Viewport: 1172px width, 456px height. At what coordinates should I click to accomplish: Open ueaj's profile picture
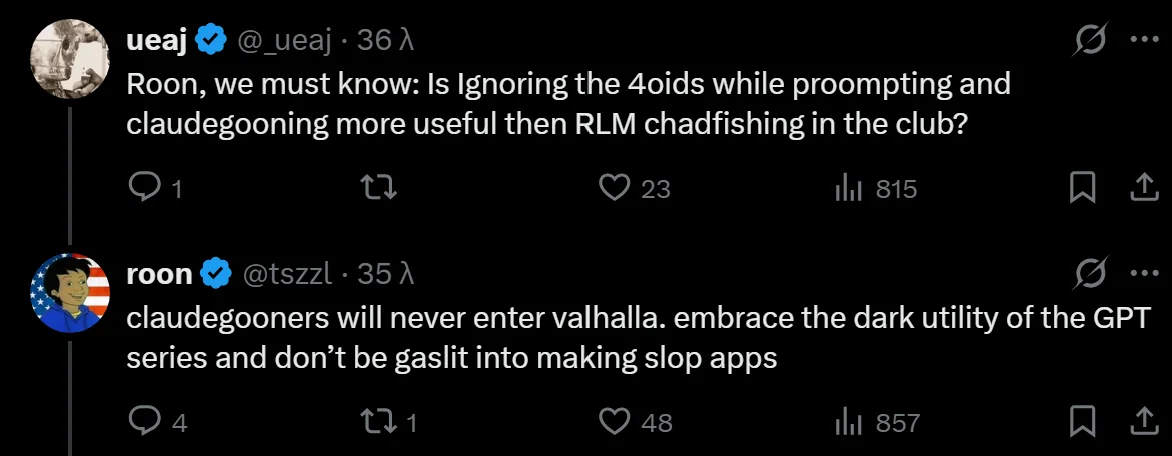point(70,58)
